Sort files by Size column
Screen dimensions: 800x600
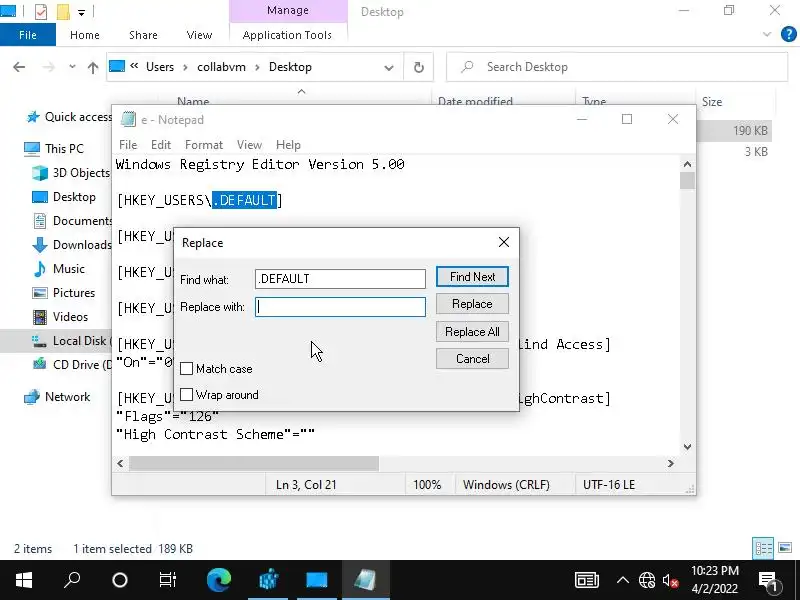pyautogui.click(x=711, y=102)
